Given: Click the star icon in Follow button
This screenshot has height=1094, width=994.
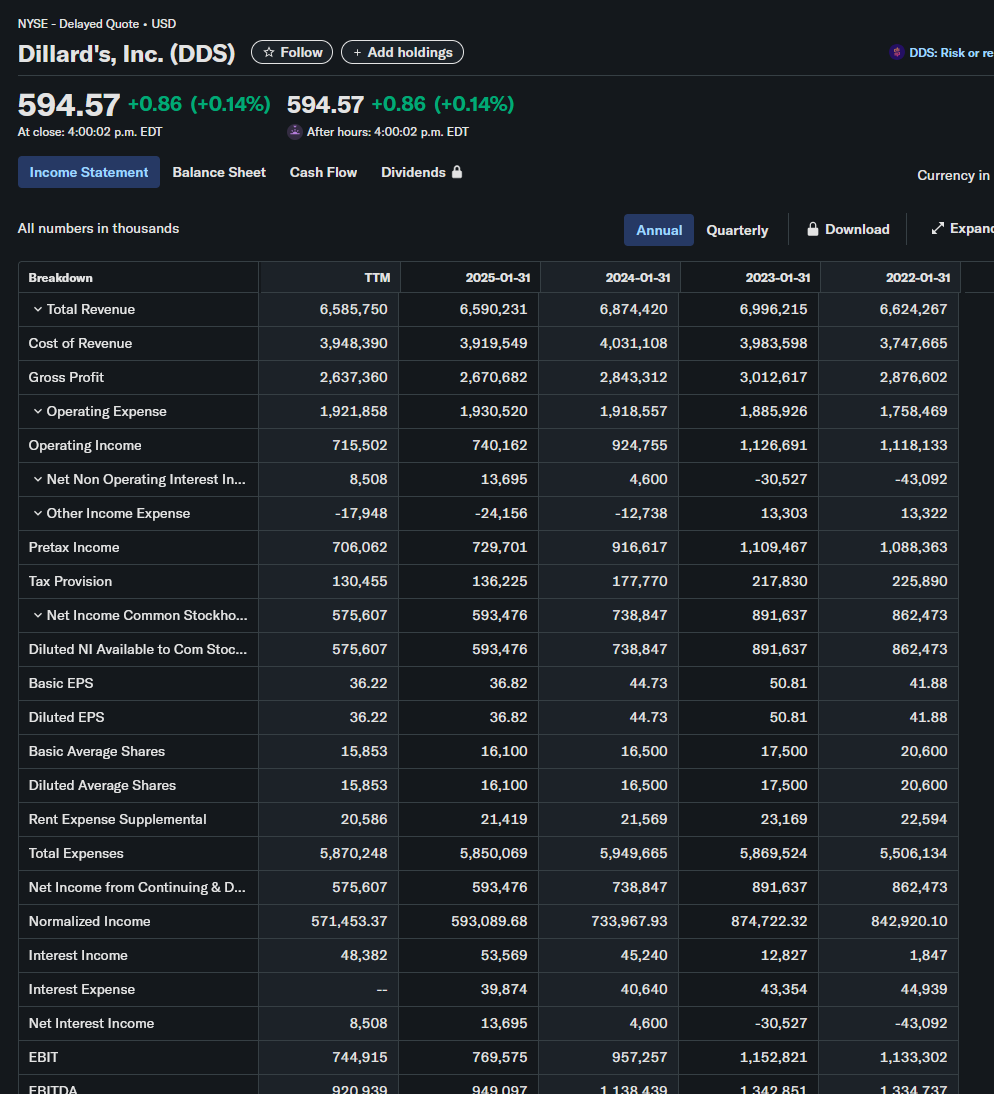Looking at the screenshot, I should (269, 52).
